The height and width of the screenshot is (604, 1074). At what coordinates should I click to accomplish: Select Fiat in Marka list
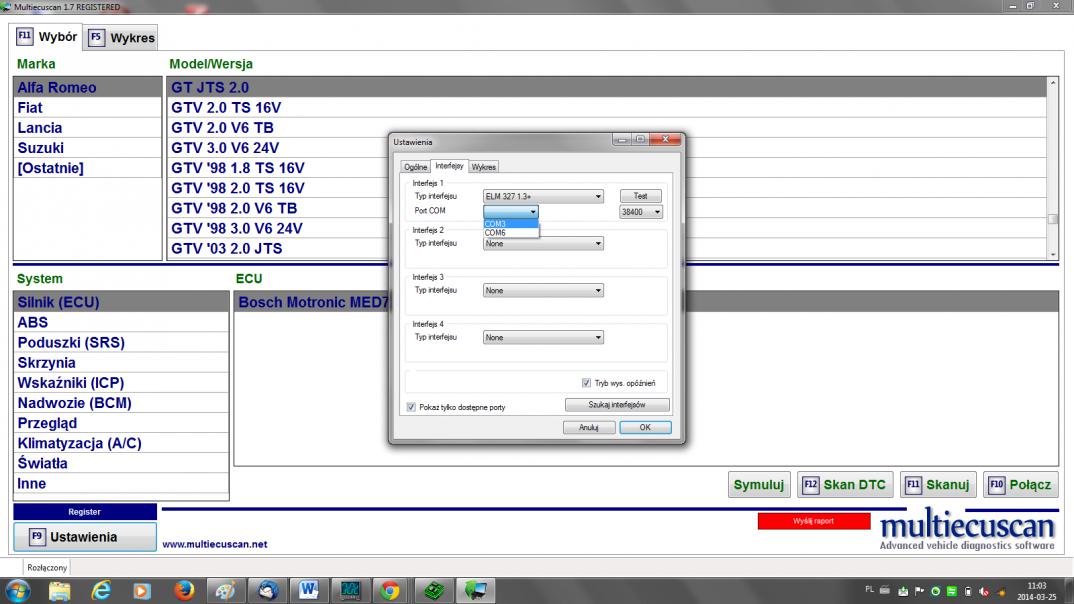tap(88, 108)
